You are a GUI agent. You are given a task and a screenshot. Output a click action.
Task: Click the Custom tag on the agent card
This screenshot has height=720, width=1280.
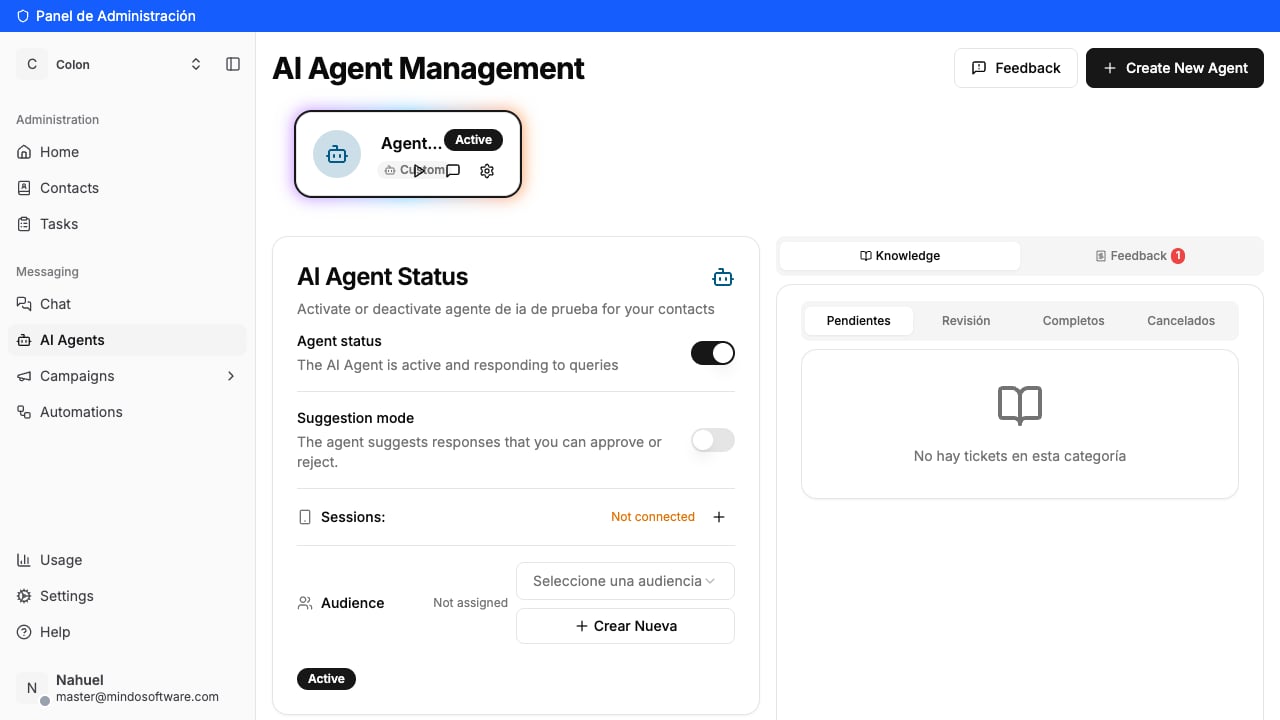click(412, 170)
